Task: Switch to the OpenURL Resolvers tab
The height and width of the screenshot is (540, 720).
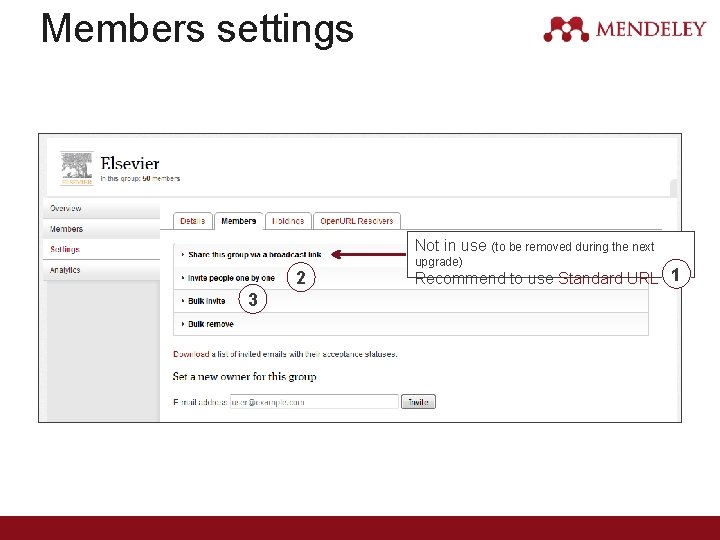Action: (x=357, y=221)
